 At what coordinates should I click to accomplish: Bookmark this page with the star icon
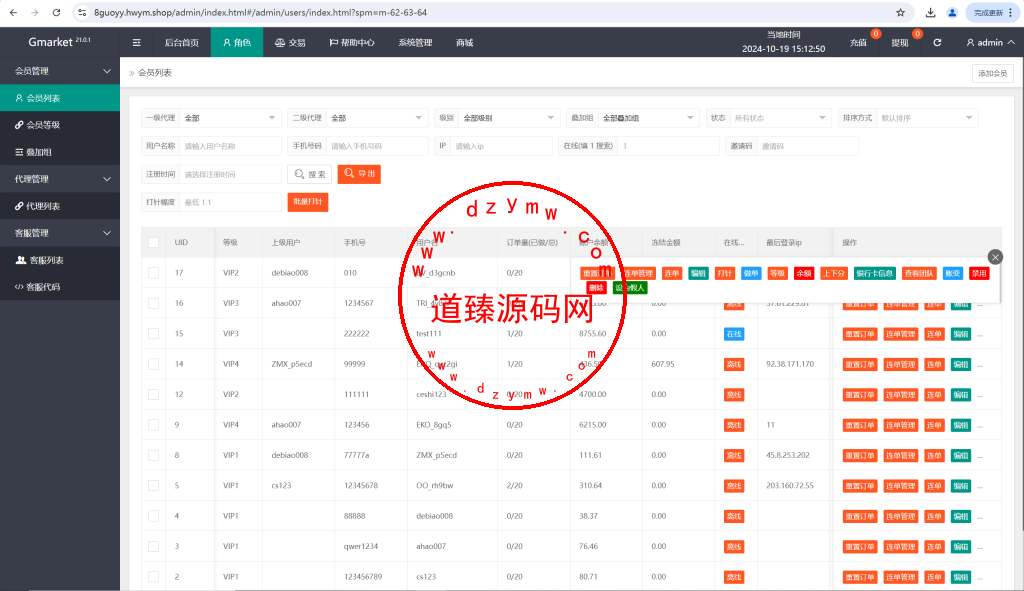point(901,12)
